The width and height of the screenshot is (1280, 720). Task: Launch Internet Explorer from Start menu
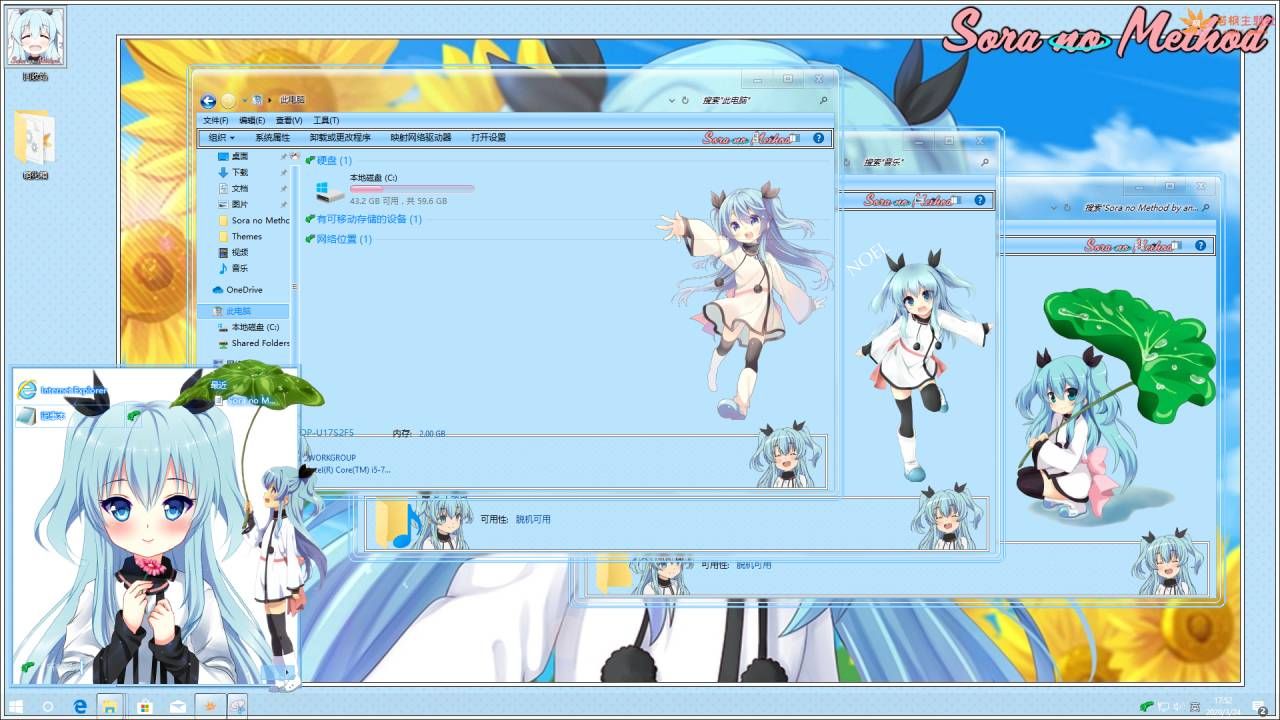click(62, 390)
